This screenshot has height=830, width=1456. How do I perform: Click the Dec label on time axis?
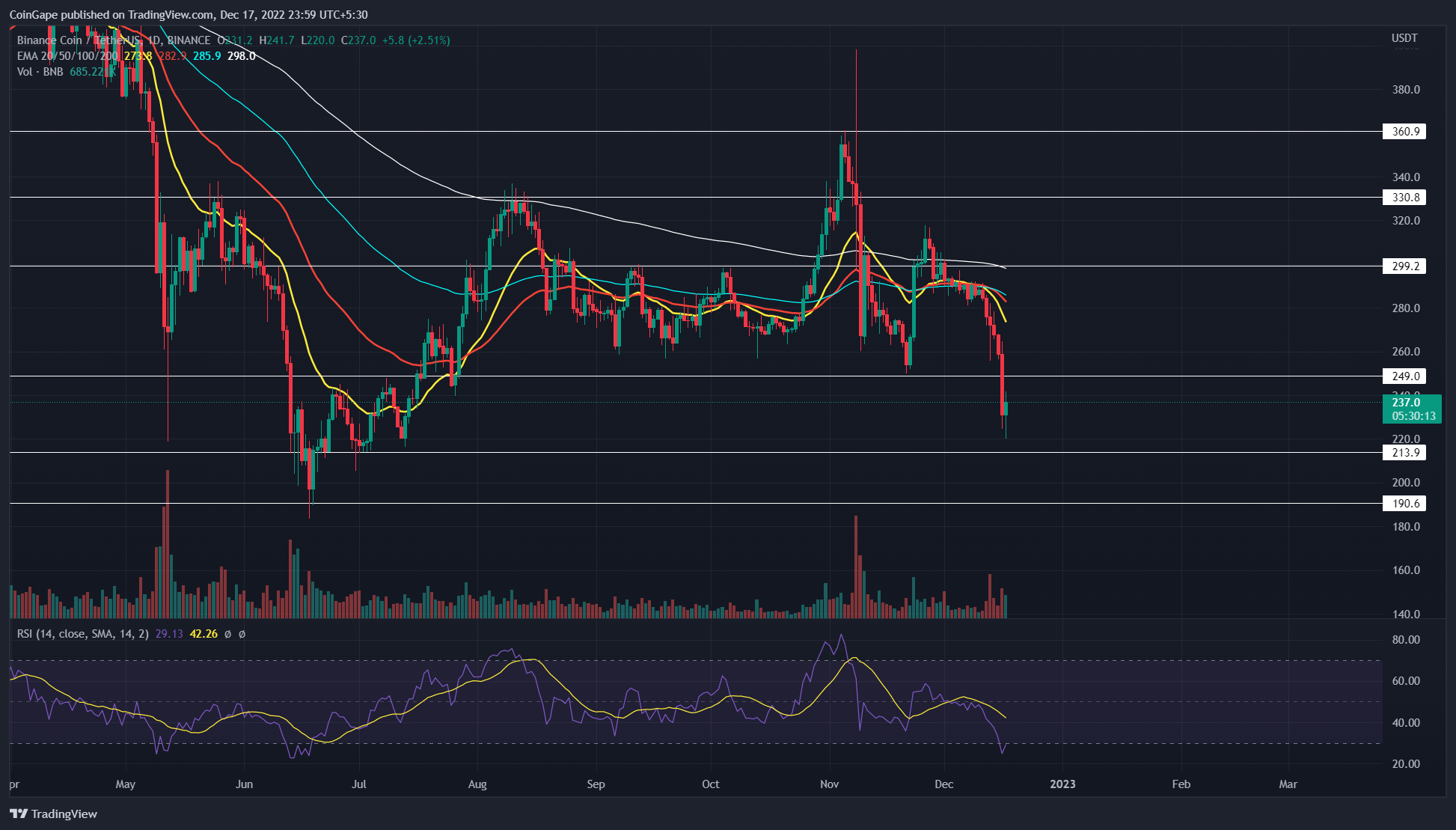click(x=944, y=784)
